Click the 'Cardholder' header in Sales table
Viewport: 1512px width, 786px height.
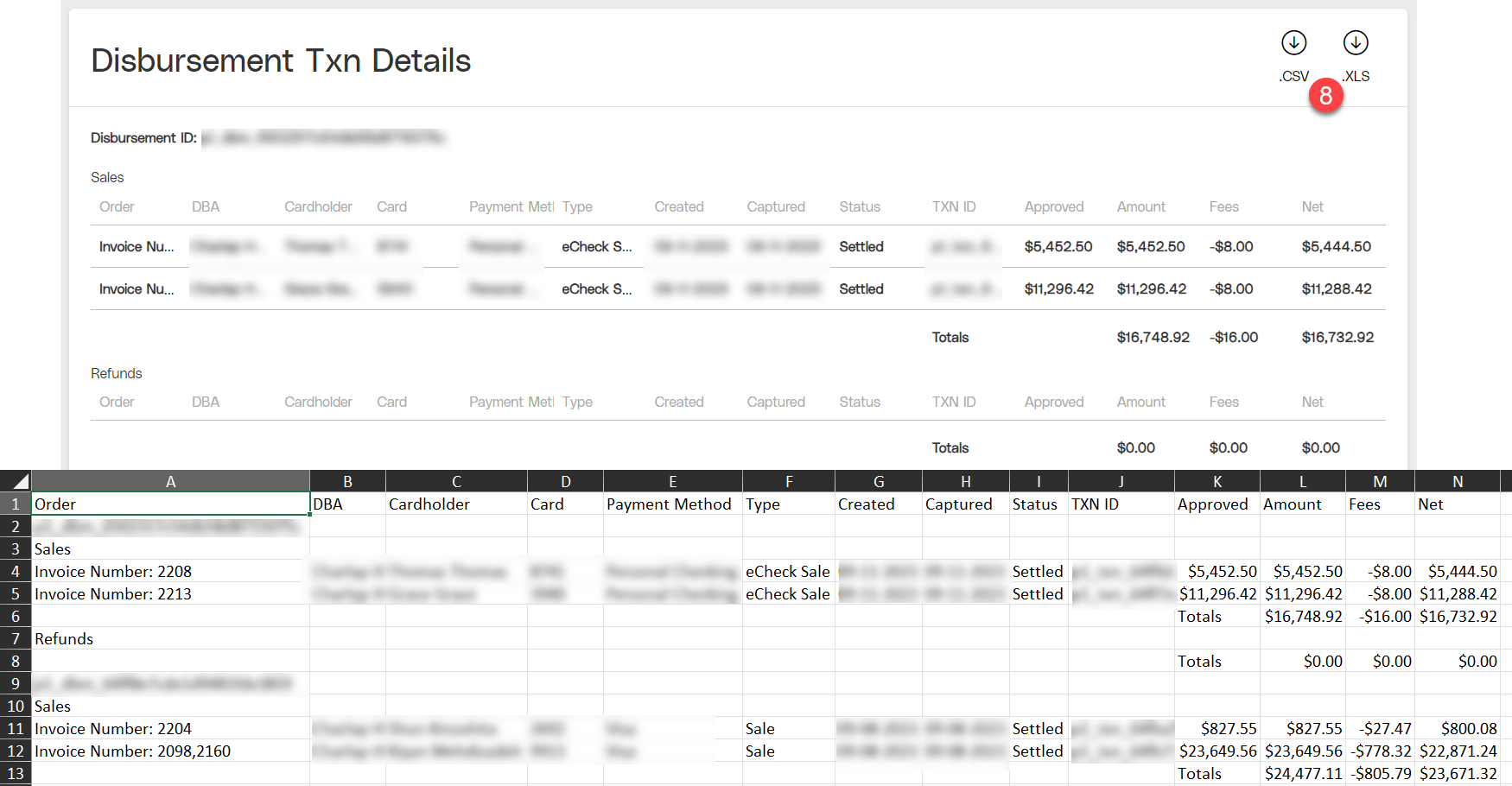coord(318,206)
